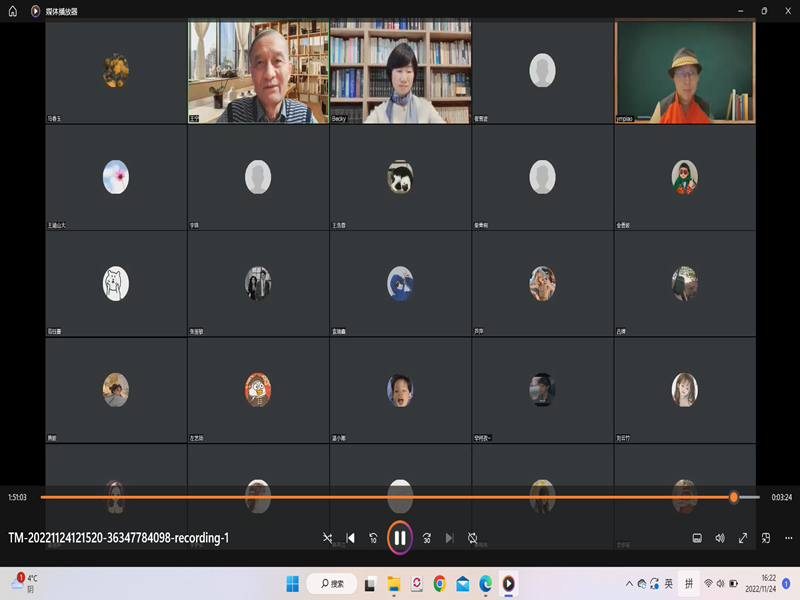Viewport: 800px width, 600px height.
Task: Open the volume control
Action: [720, 538]
